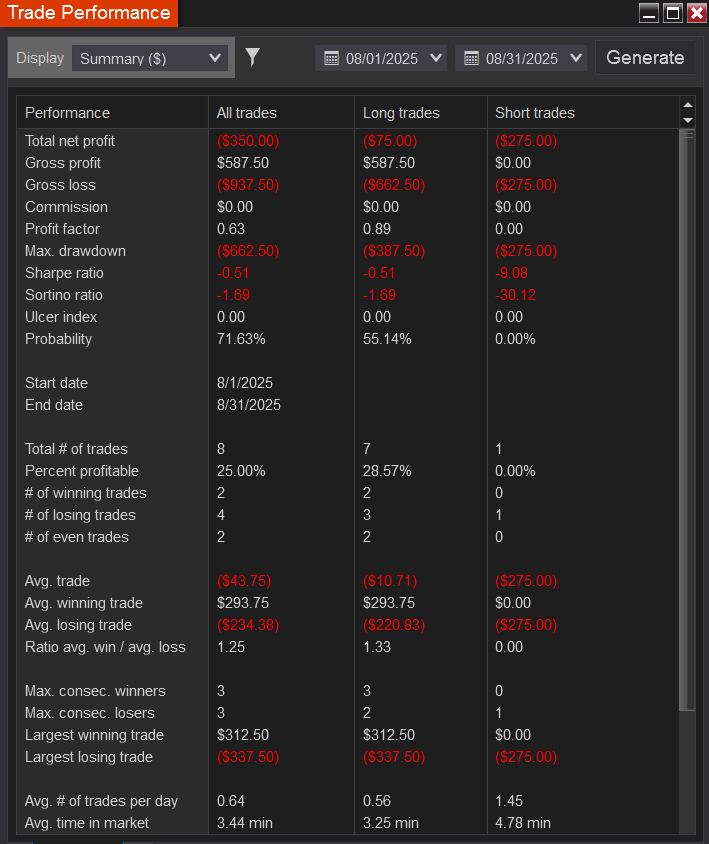Select the Sharpe ratio row label
This screenshot has width=709, height=844.
pyautogui.click(x=64, y=273)
